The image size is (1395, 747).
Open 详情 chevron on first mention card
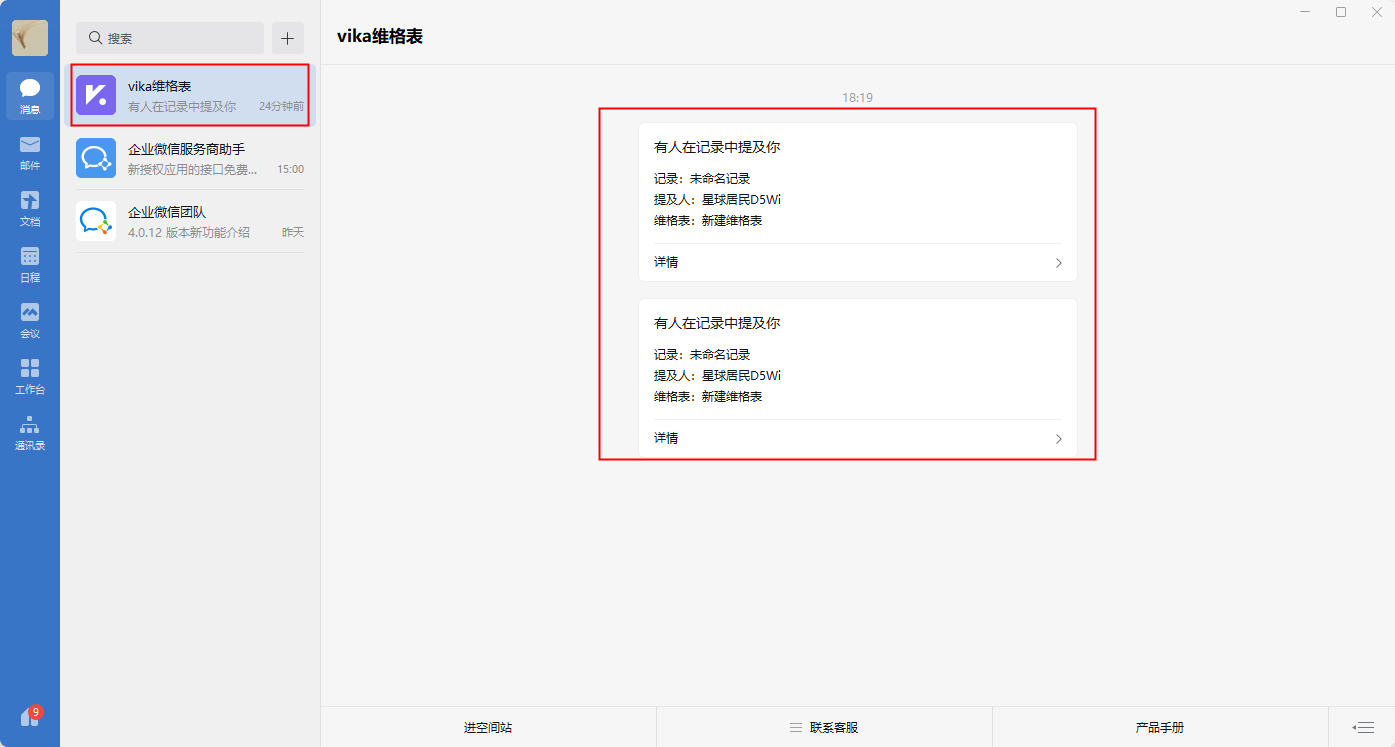click(1058, 263)
